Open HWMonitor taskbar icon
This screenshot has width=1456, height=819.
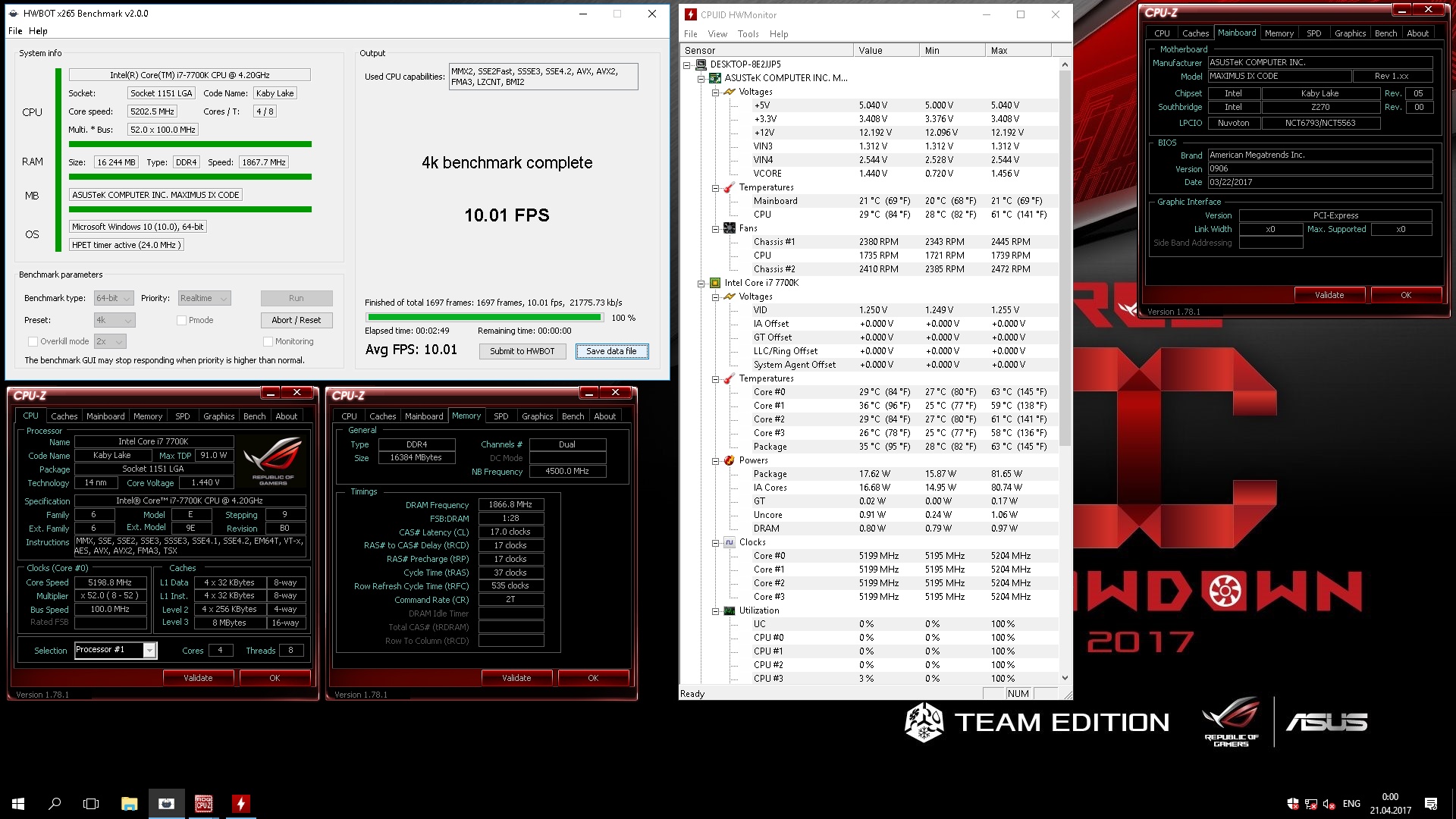(x=240, y=803)
